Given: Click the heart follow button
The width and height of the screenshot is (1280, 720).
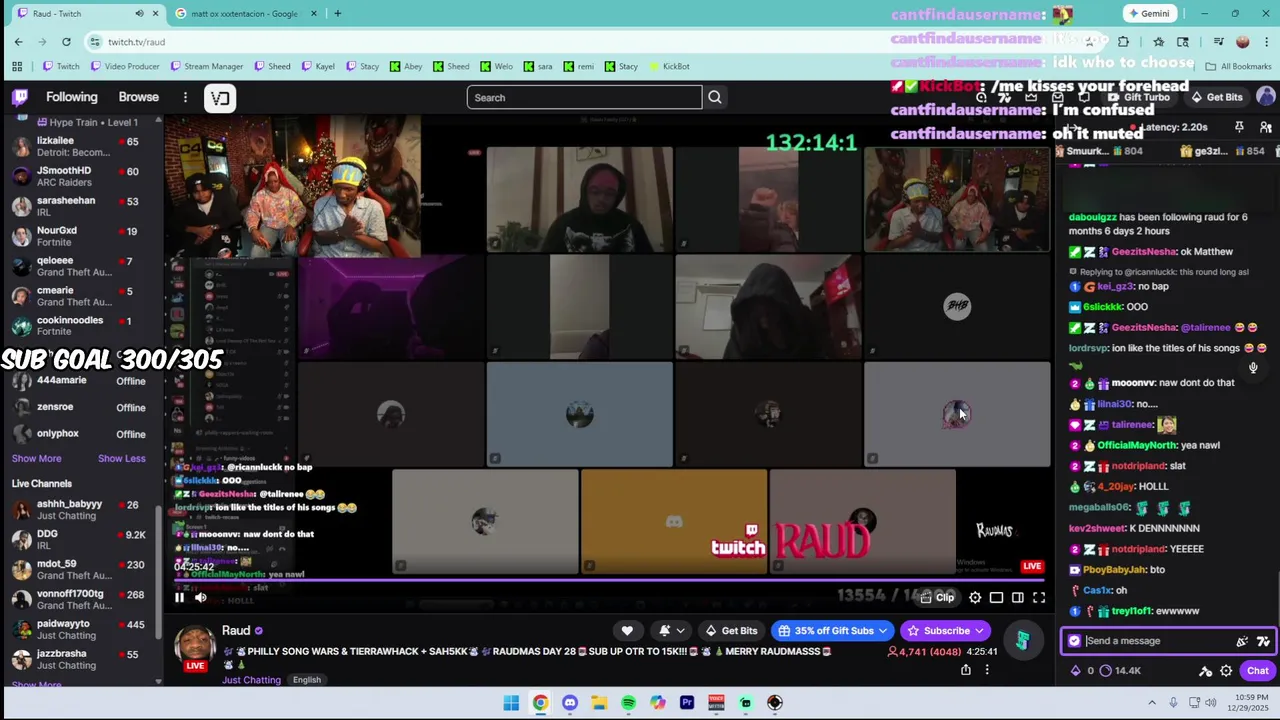Looking at the screenshot, I should click(x=627, y=631).
